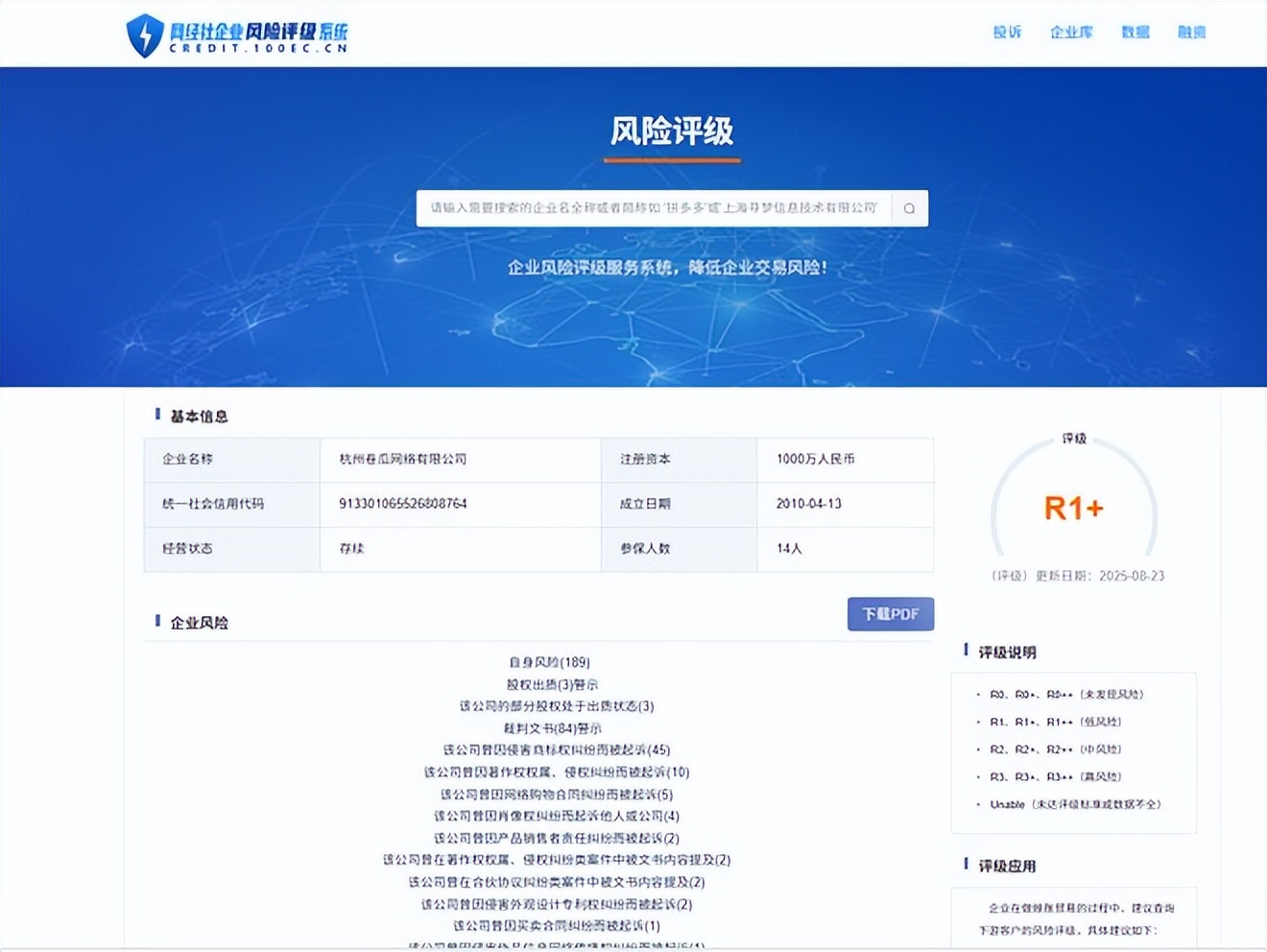Click the Unable legend line
The height and width of the screenshot is (952, 1267).
pos(1075,804)
